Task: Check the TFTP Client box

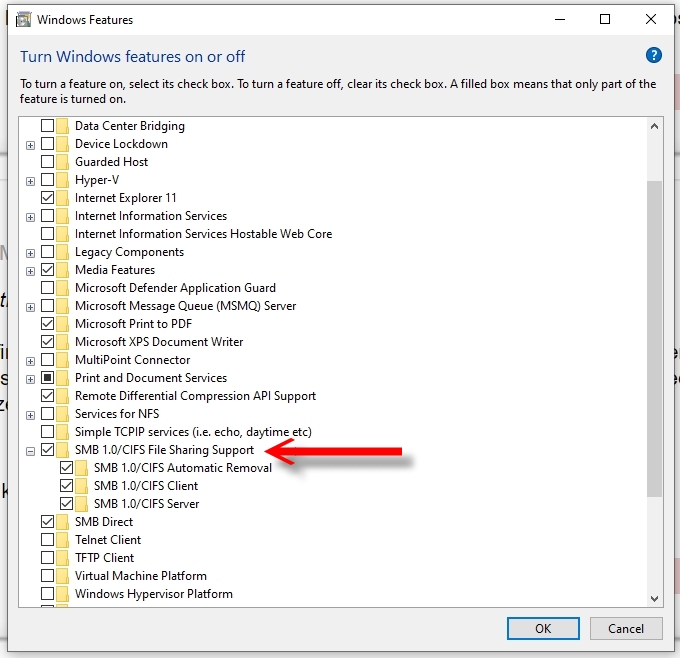Action: 47,557
